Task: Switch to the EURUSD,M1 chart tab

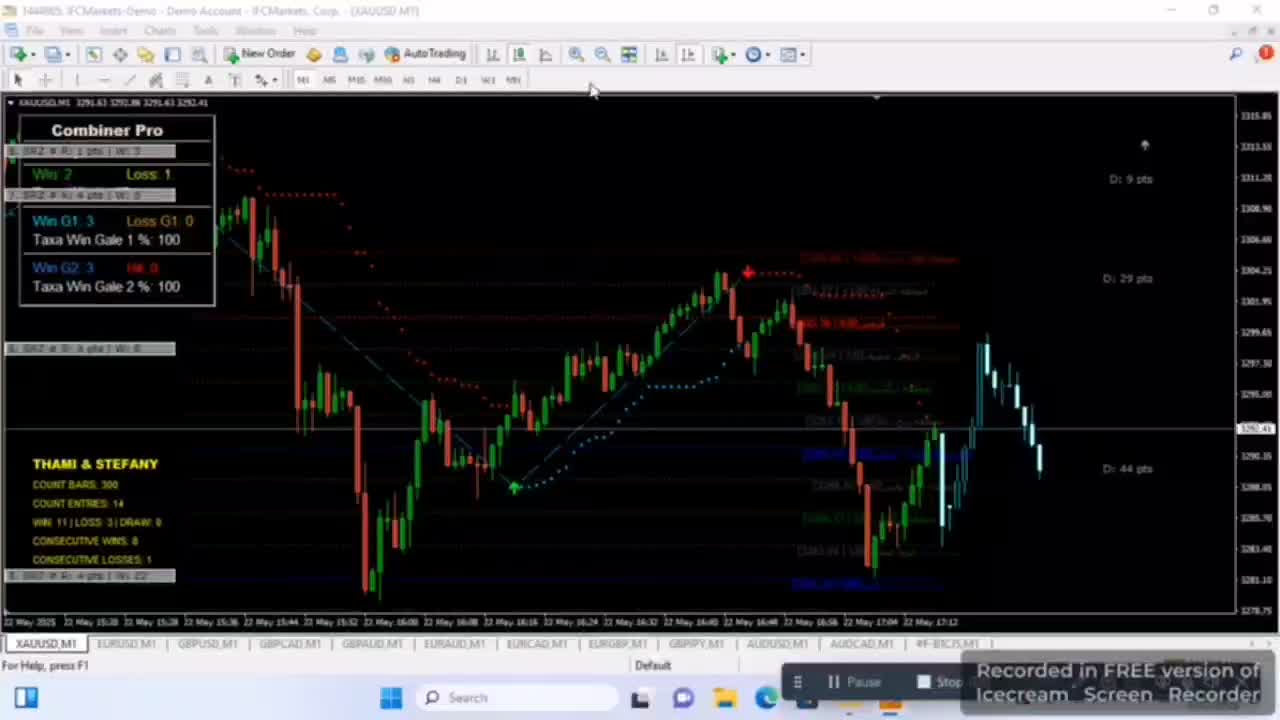Action: point(127,644)
